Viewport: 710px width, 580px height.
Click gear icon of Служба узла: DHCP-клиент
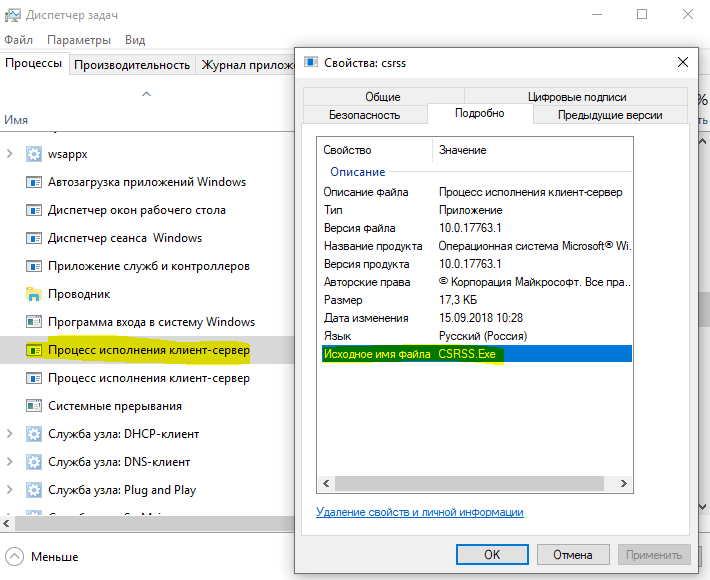point(34,434)
